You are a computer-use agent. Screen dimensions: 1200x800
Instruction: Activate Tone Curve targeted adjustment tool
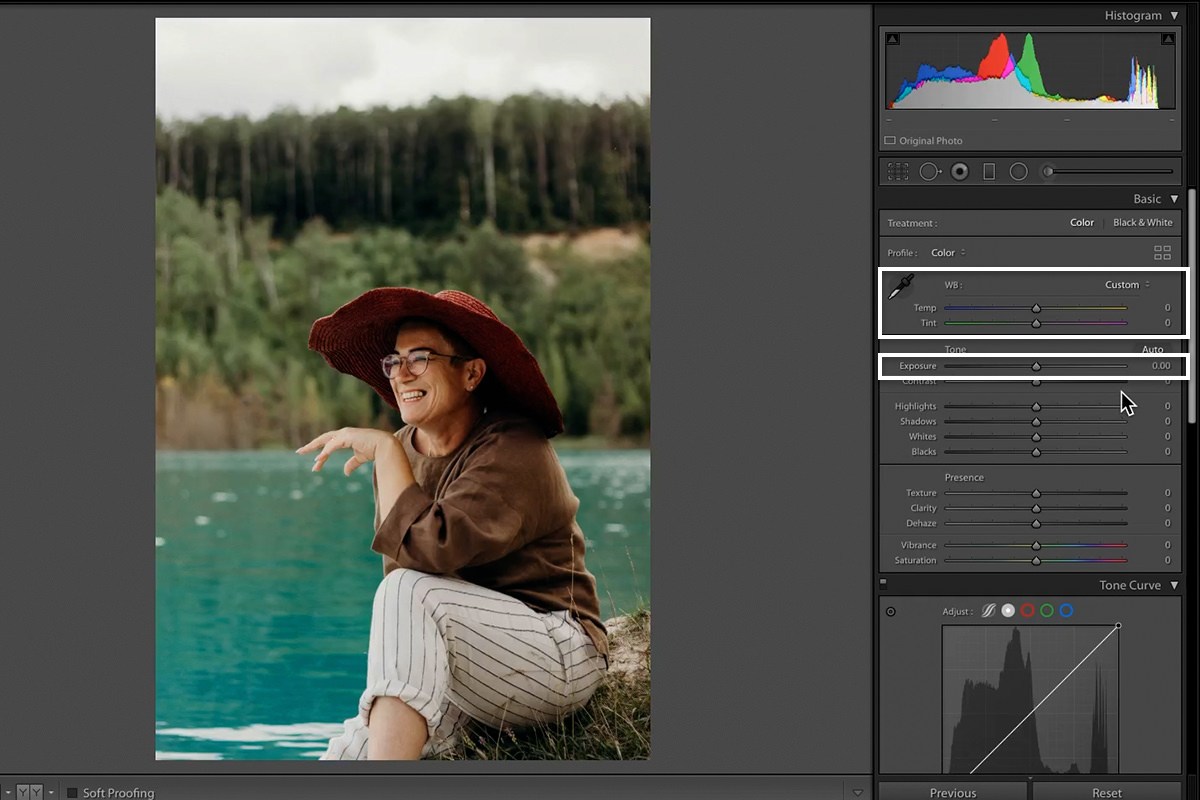(891, 611)
